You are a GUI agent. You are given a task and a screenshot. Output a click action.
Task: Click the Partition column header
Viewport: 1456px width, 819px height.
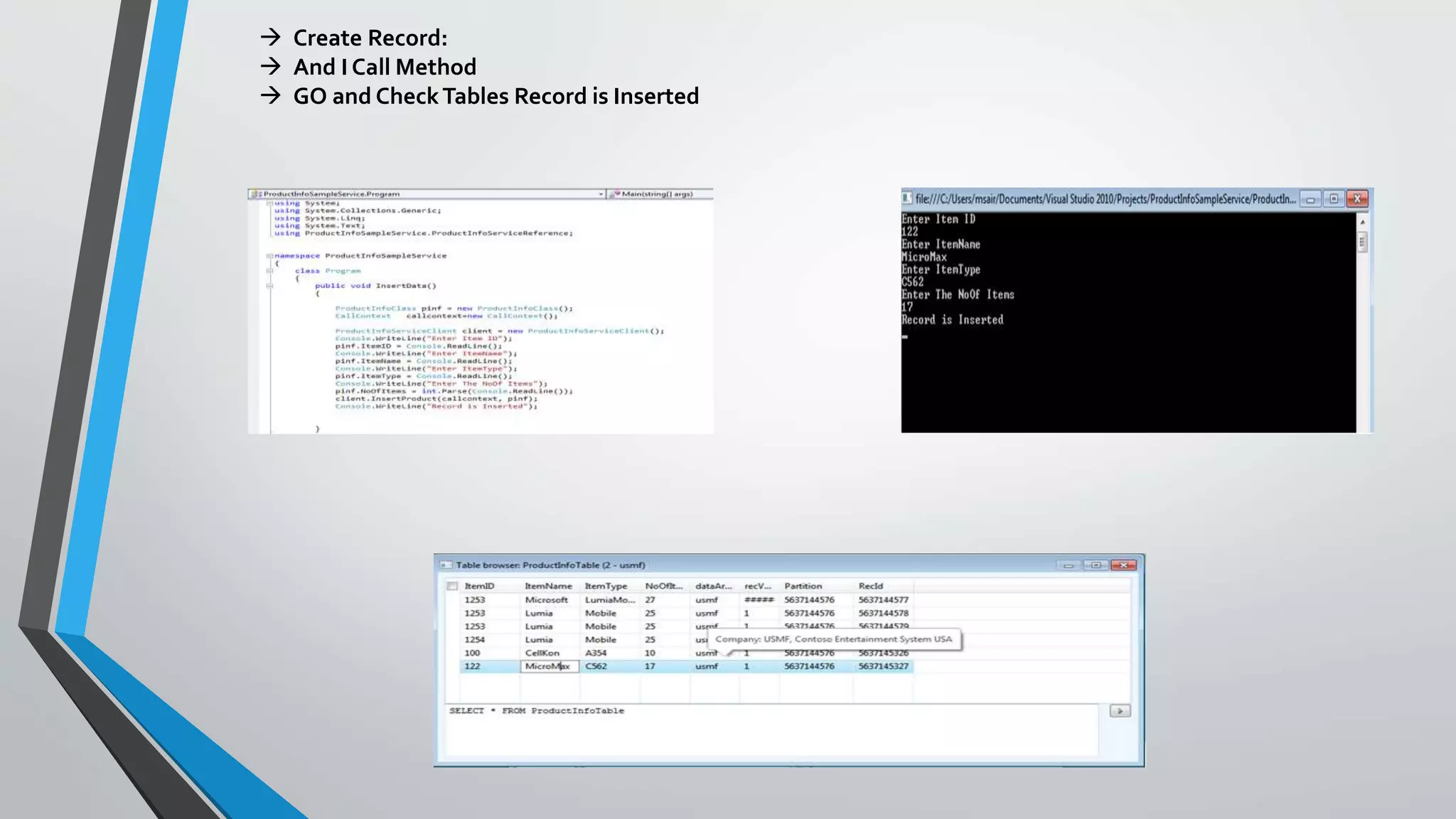[x=816, y=587]
